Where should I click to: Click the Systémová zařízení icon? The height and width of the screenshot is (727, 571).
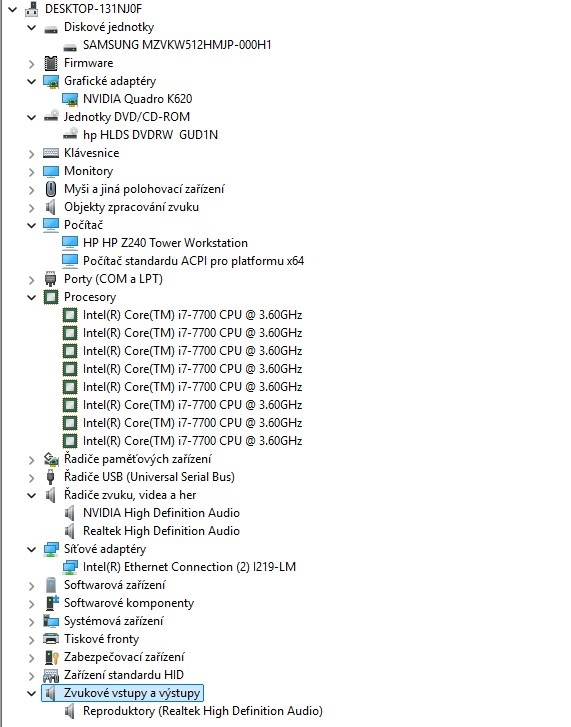click(x=51, y=621)
